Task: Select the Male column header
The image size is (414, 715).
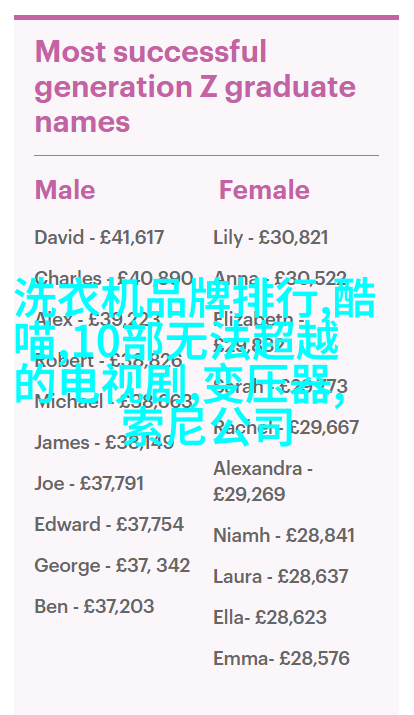Action: (65, 190)
